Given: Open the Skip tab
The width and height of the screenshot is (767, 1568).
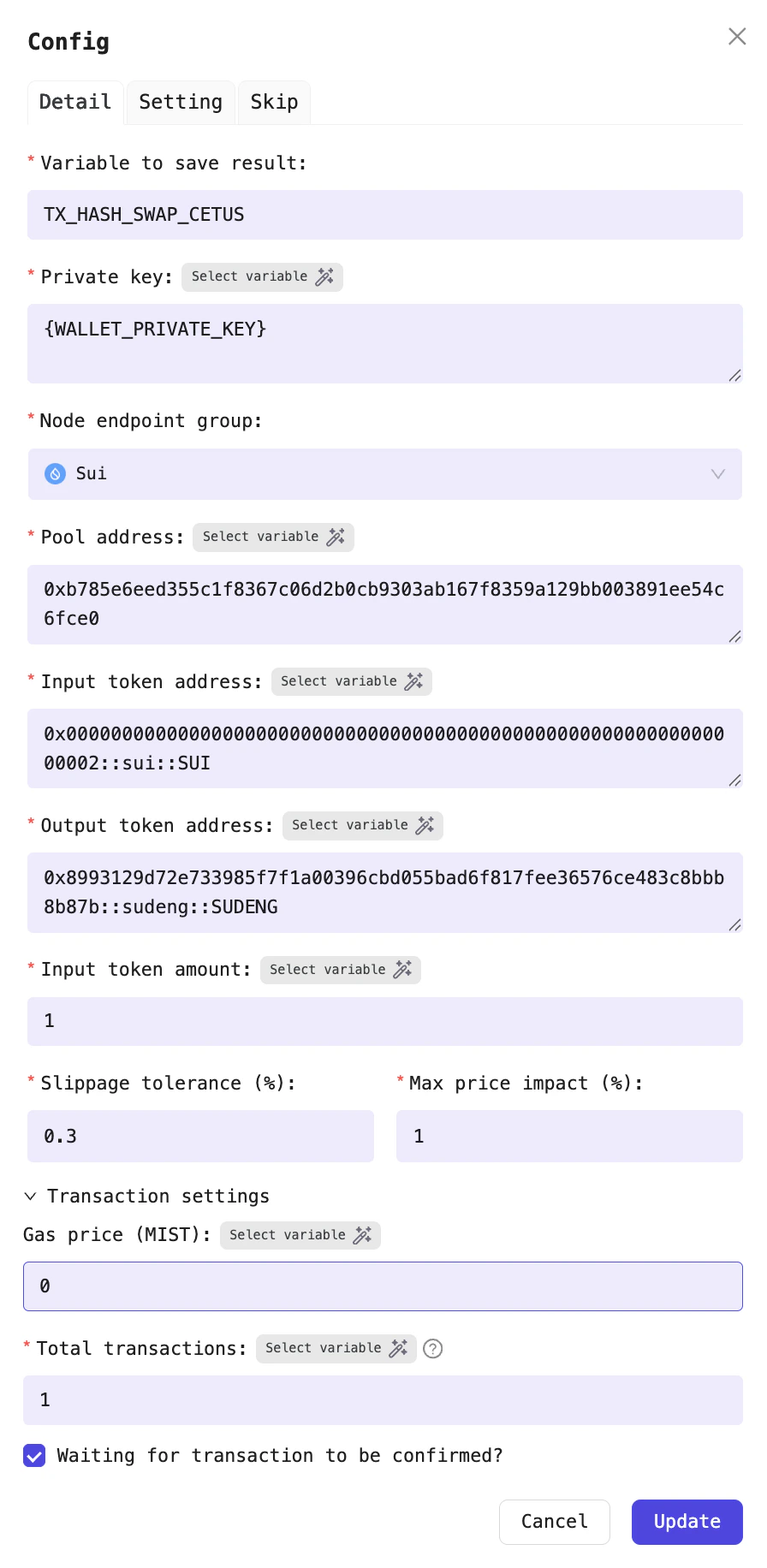Looking at the screenshot, I should point(274,102).
